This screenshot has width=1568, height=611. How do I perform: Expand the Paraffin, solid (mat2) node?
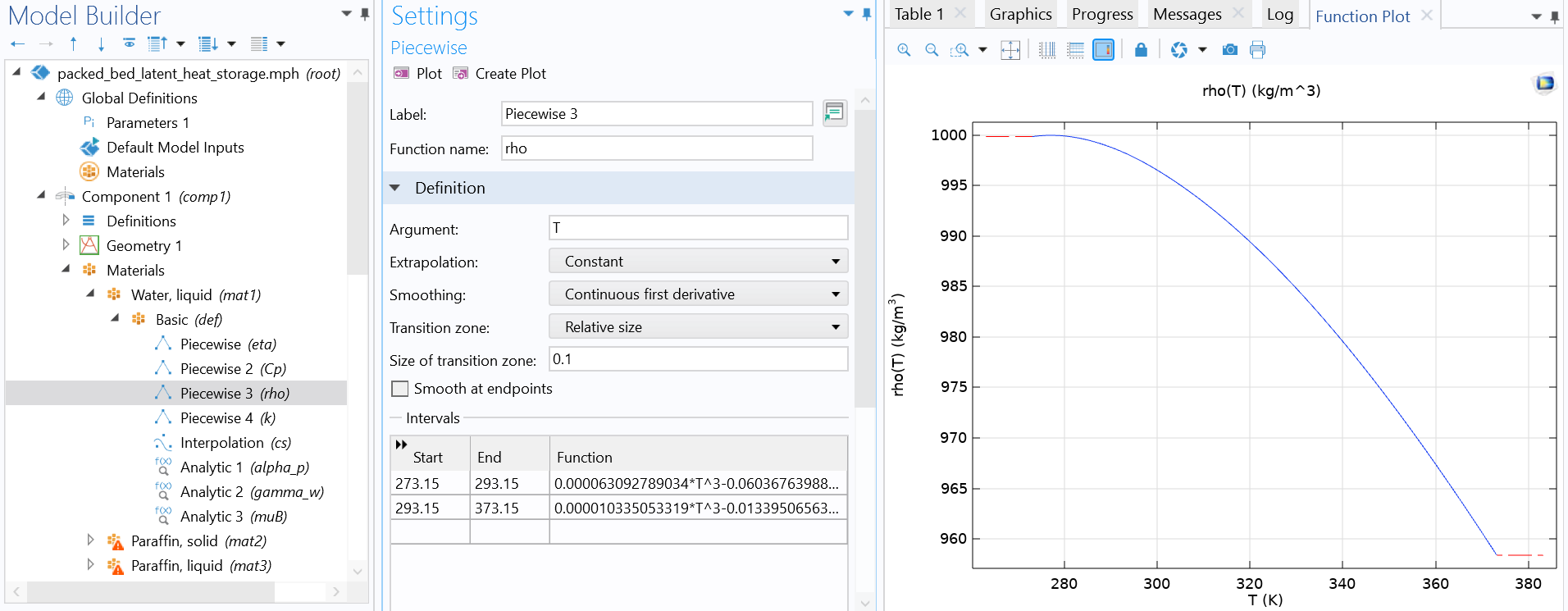point(90,540)
